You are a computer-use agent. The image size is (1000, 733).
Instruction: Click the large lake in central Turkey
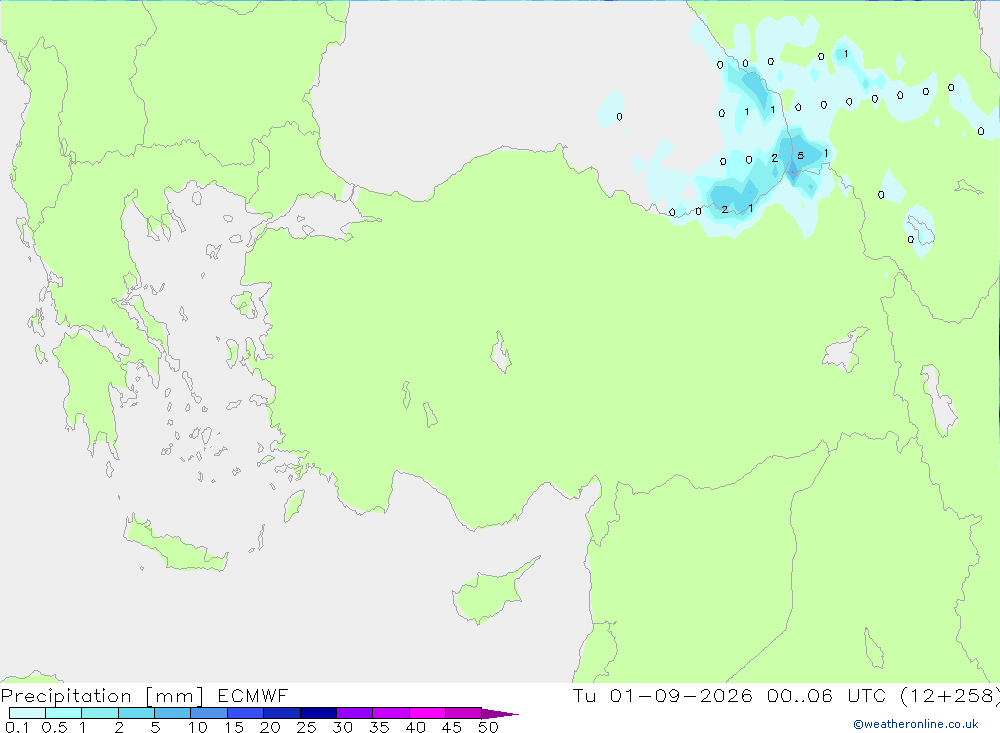pyautogui.click(x=501, y=352)
